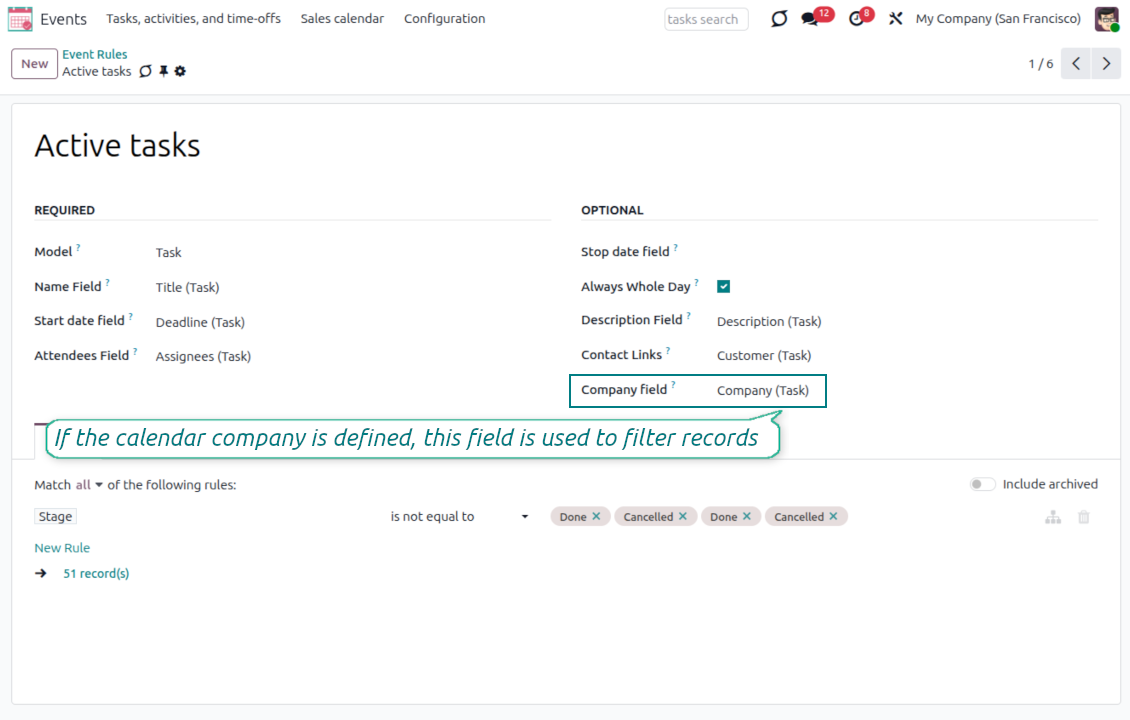Screen dimensions: 1130x720
Task: Open the Configuration menu
Action: tap(444, 19)
